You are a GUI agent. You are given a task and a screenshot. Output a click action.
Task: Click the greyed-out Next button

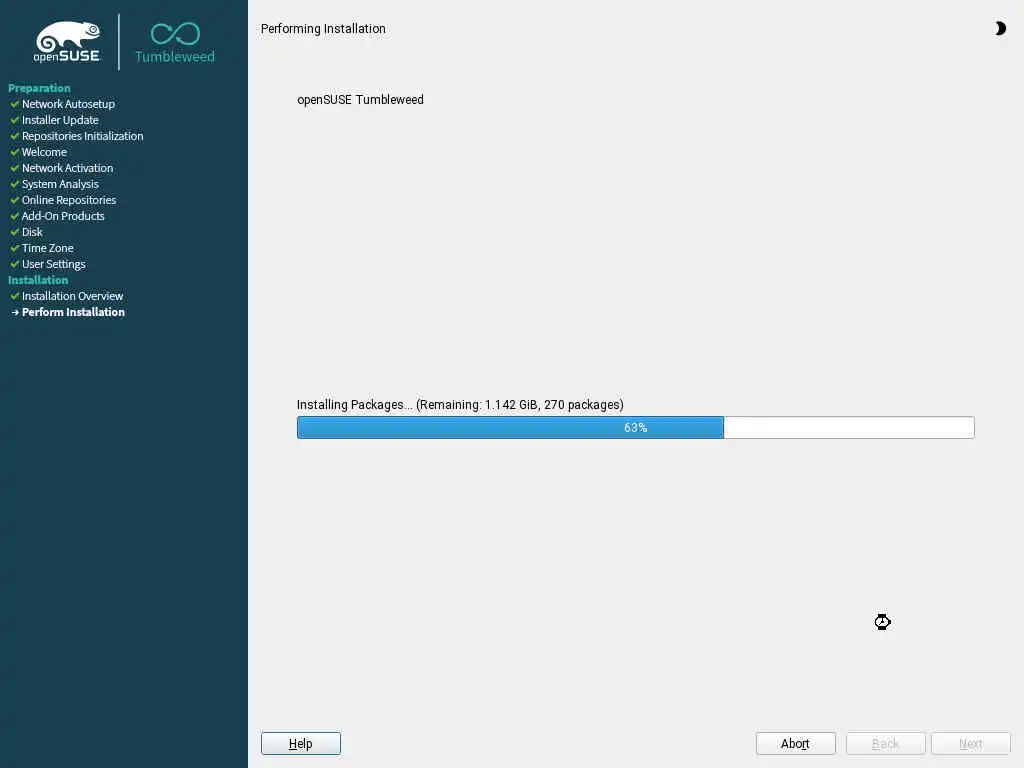[970, 743]
